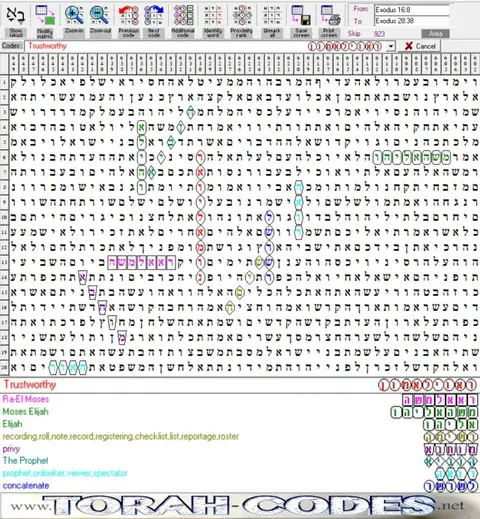Screen dimensions: 480x519
Task: Click the Show nikud icon
Action: [x=16, y=15]
